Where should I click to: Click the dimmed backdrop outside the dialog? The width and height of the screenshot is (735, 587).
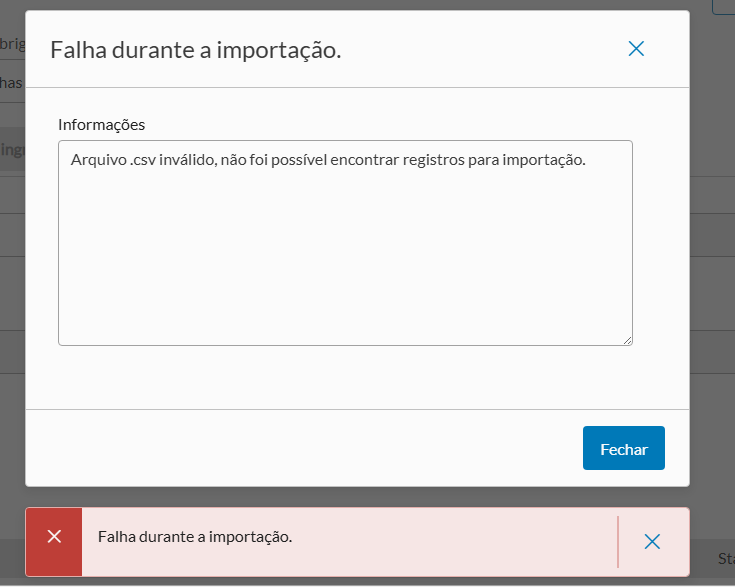click(712, 300)
